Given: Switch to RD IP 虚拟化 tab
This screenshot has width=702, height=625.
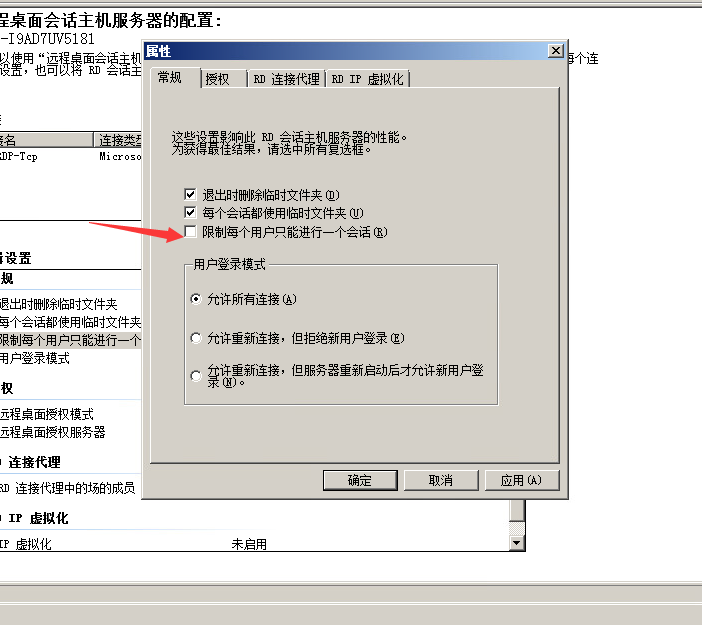Looking at the screenshot, I should [x=368, y=79].
